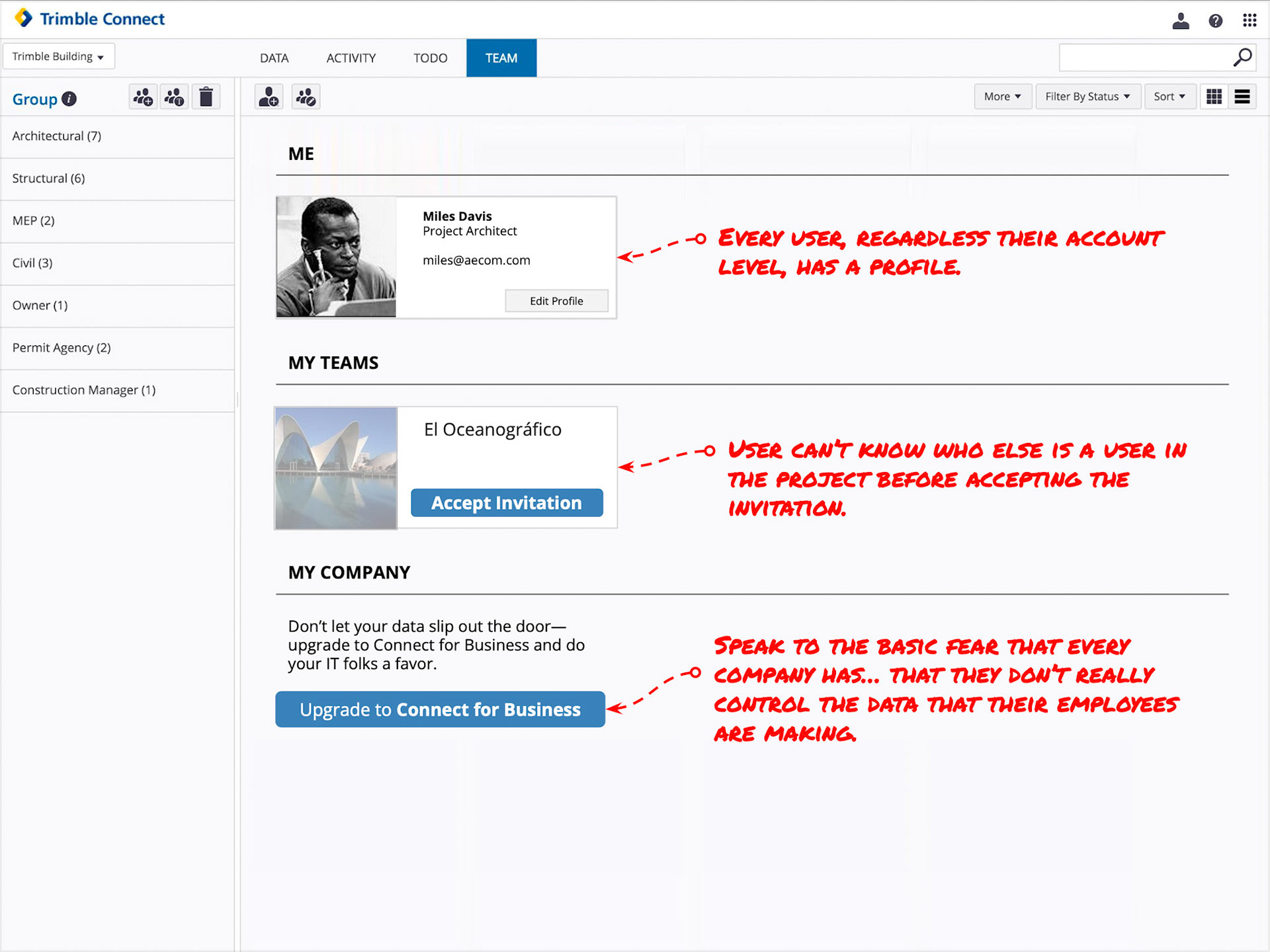Click the rename group icon
Screen dimensions: 1270x952
(x=175, y=97)
